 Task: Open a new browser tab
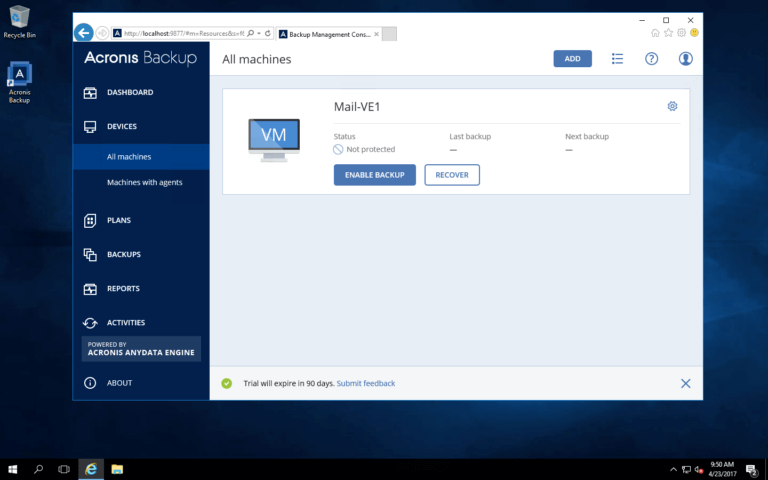[x=389, y=34]
